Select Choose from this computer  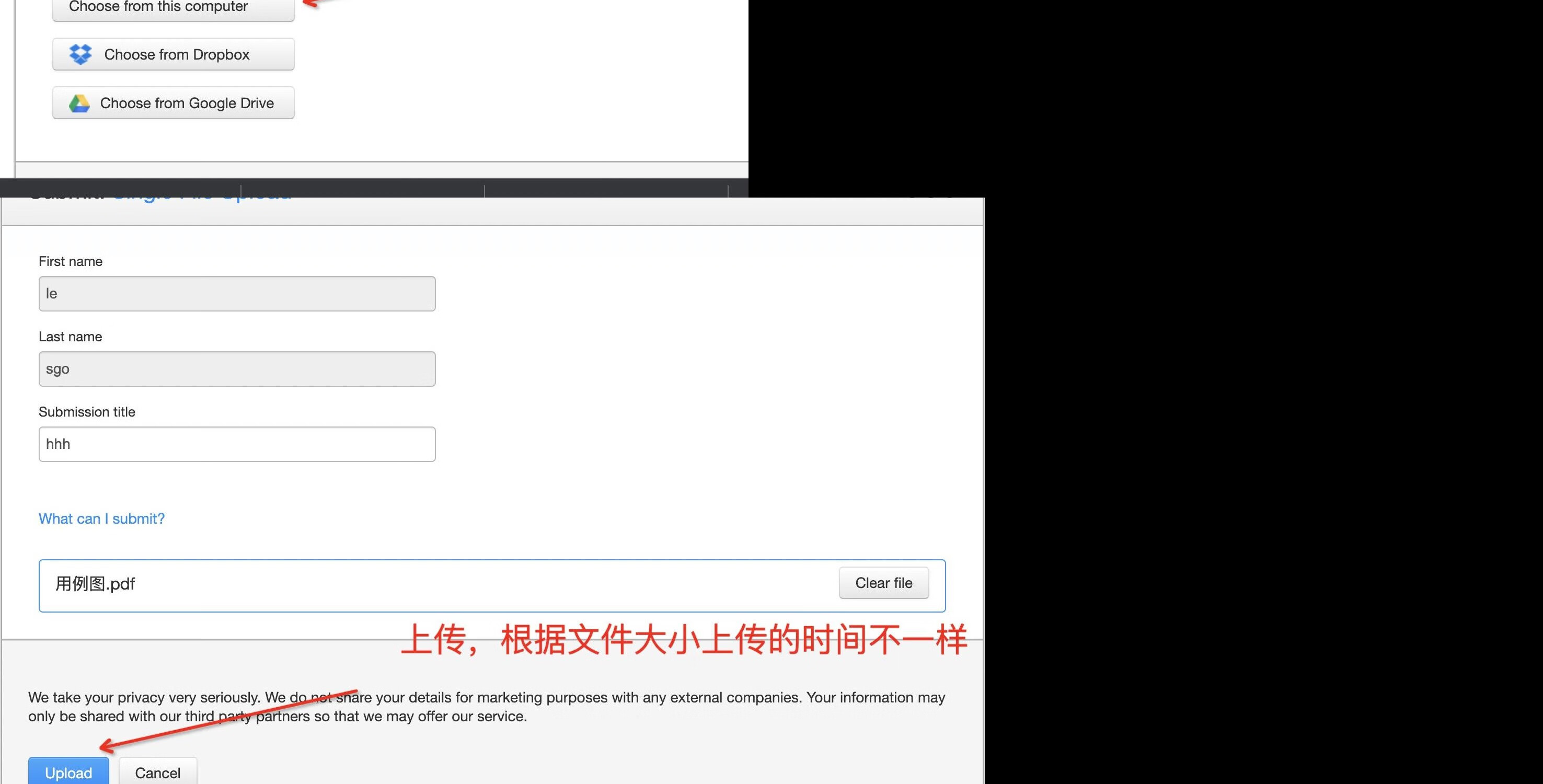[x=158, y=7]
